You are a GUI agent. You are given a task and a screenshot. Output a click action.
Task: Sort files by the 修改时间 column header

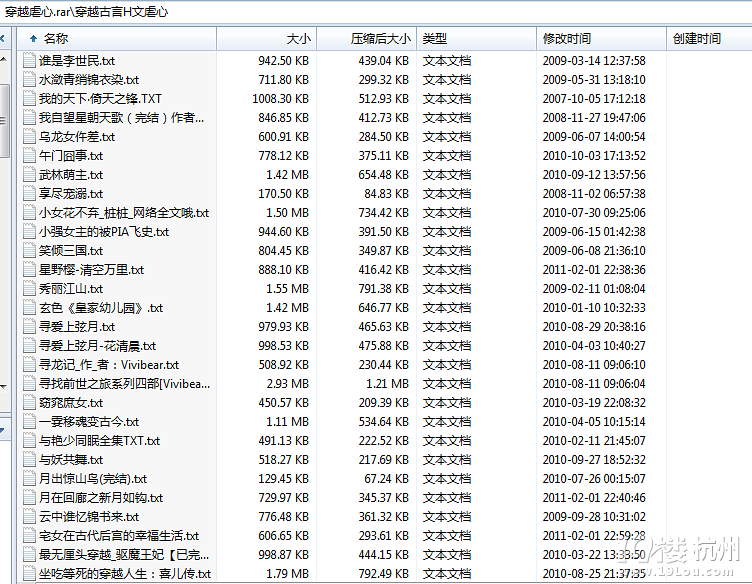coord(601,38)
